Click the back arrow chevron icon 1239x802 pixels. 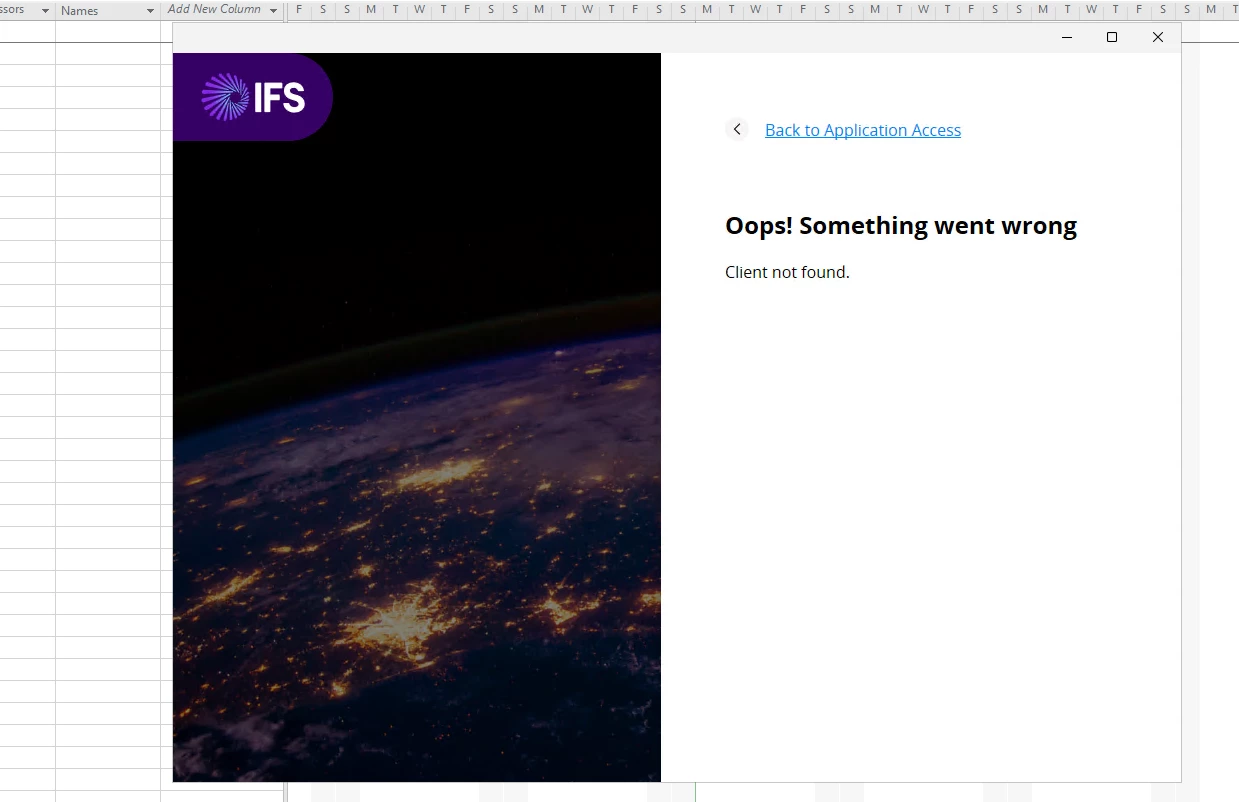(737, 129)
